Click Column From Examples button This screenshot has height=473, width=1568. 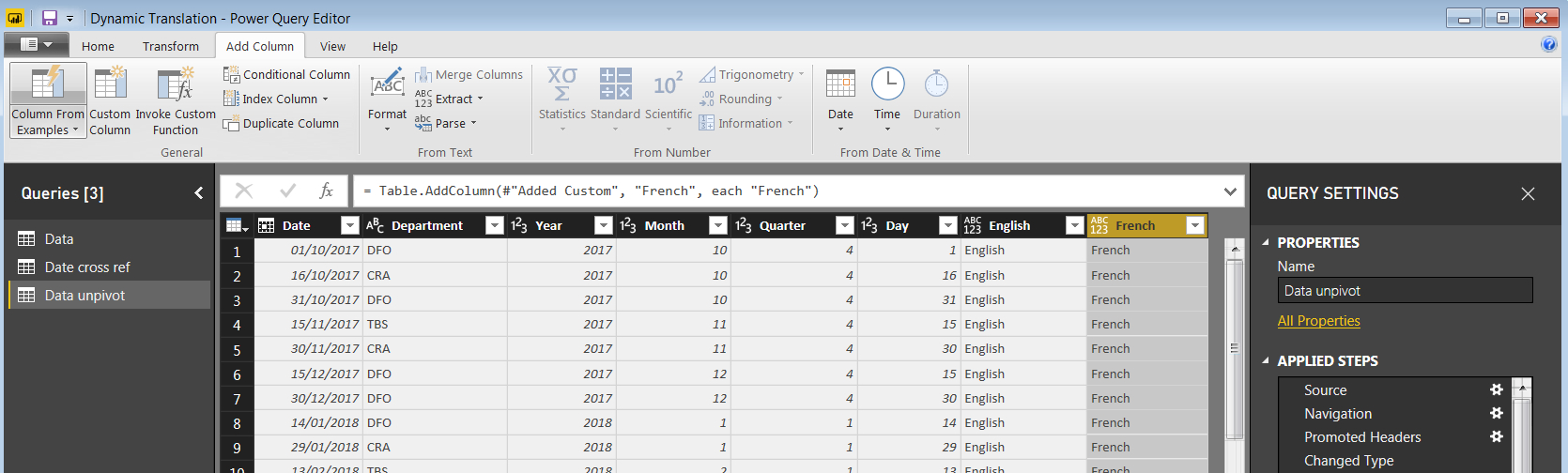[x=48, y=100]
